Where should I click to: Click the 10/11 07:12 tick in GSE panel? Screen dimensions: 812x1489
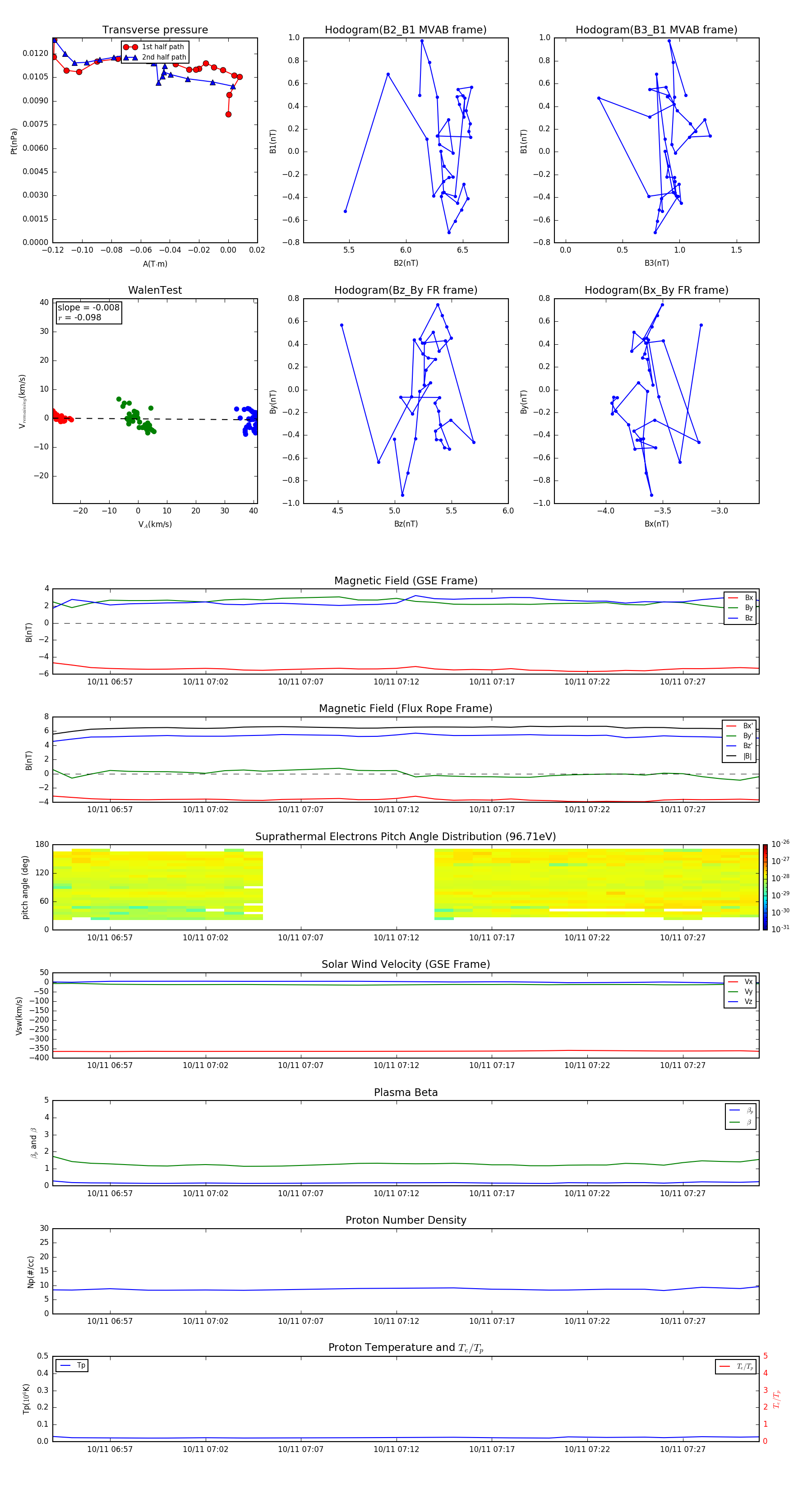tap(396, 682)
